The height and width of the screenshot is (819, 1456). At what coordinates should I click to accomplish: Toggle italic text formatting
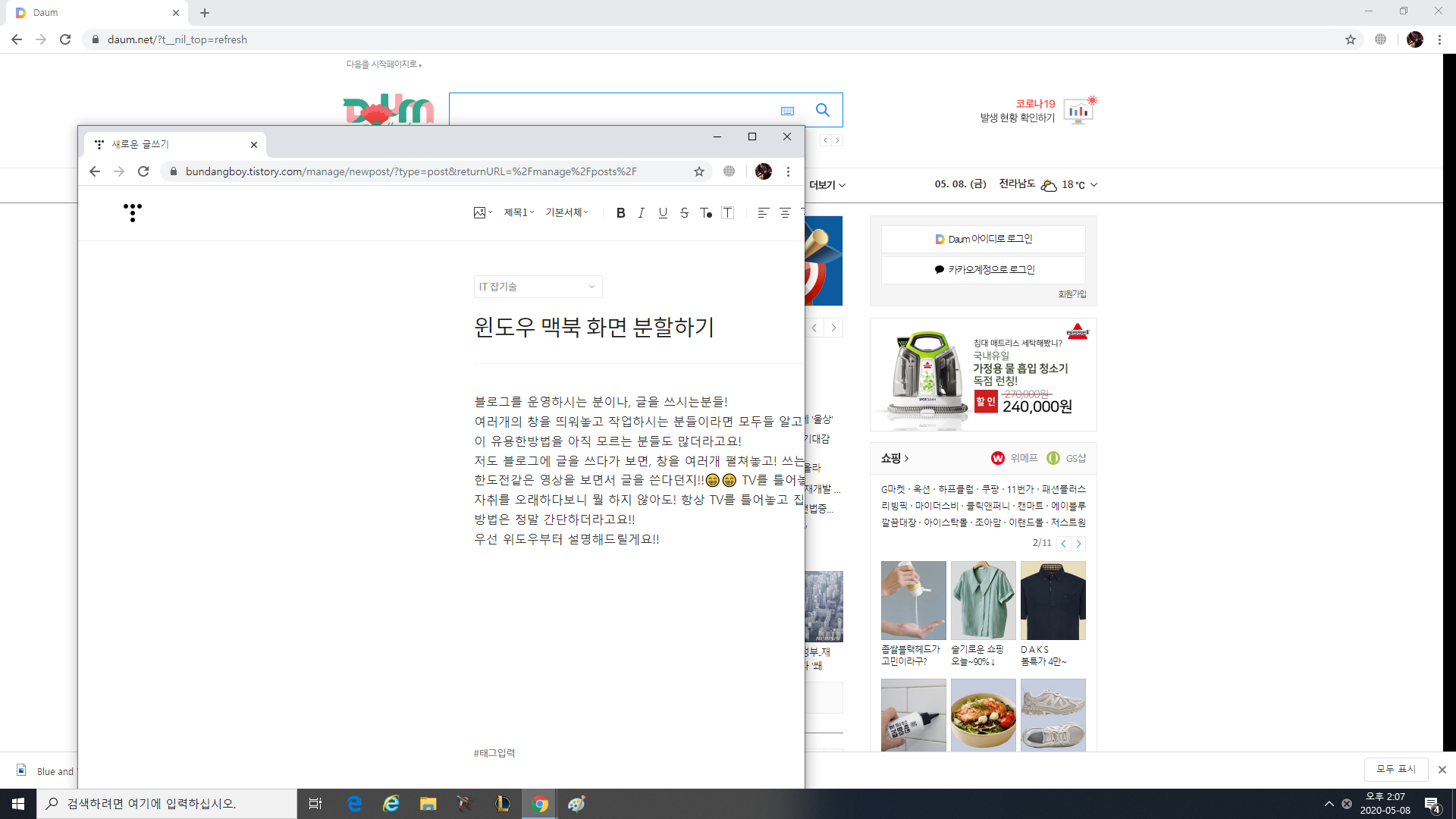coord(642,213)
